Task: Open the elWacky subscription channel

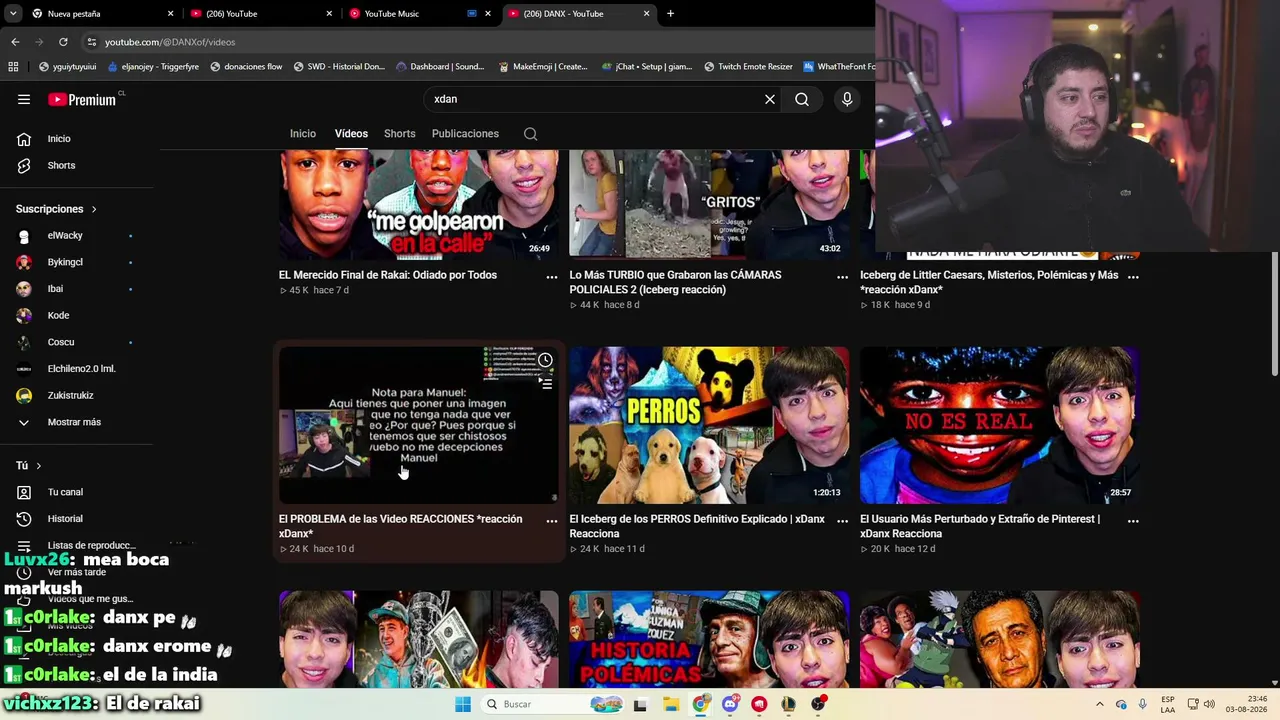Action: [x=76, y=236]
